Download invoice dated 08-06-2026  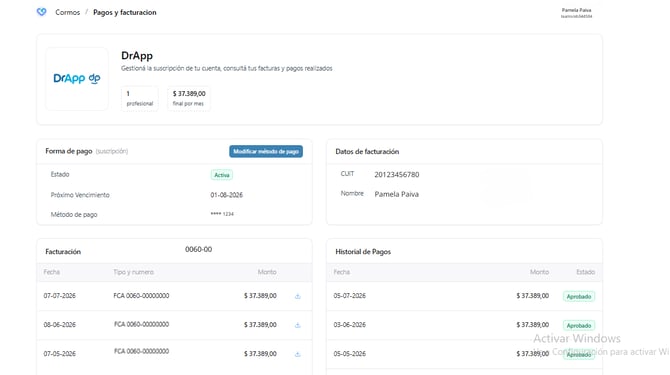298,325
